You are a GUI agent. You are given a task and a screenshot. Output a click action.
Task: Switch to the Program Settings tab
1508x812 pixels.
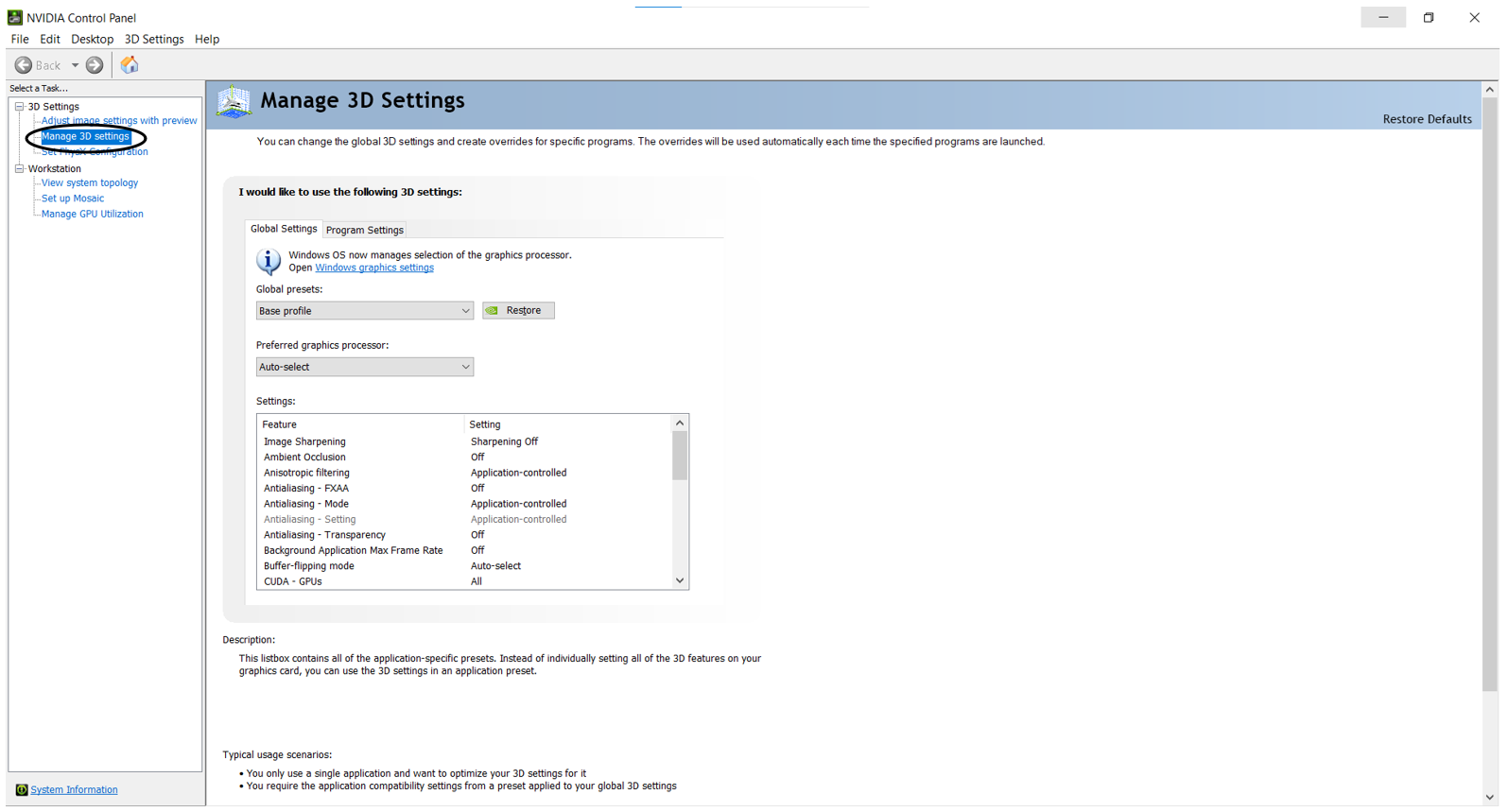[365, 231]
